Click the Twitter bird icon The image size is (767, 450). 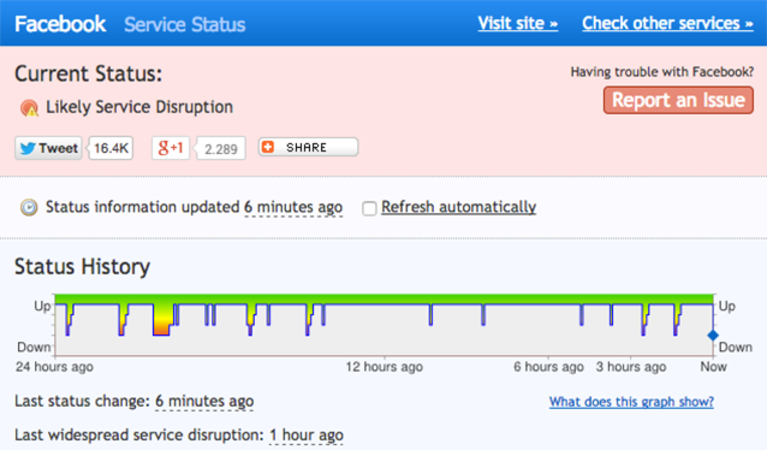click(x=28, y=148)
